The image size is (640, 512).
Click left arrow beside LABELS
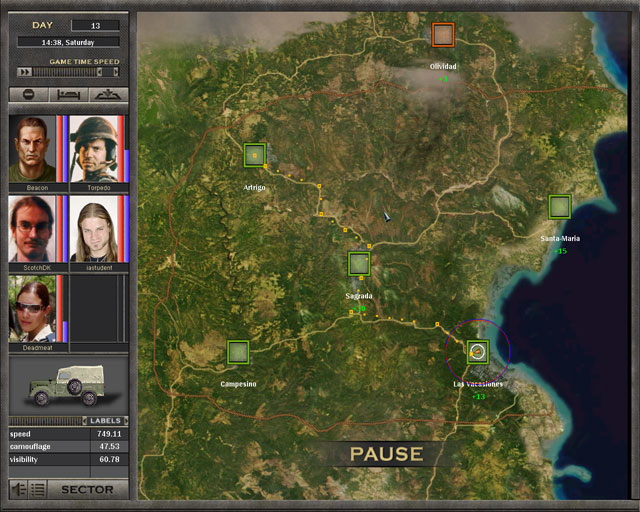[x=84, y=421]
